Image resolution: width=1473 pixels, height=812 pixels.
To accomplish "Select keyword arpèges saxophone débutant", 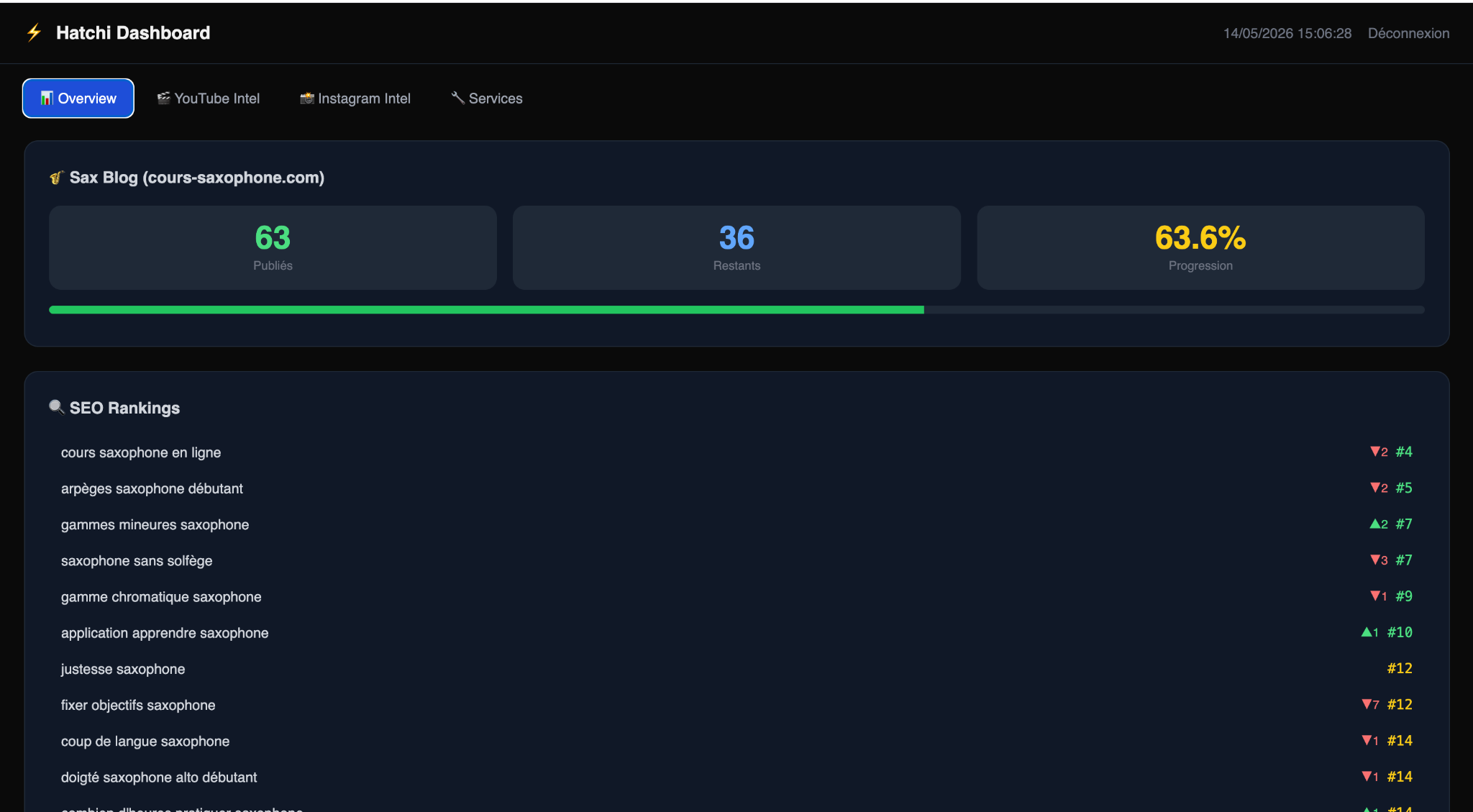I will pos(152,488).
